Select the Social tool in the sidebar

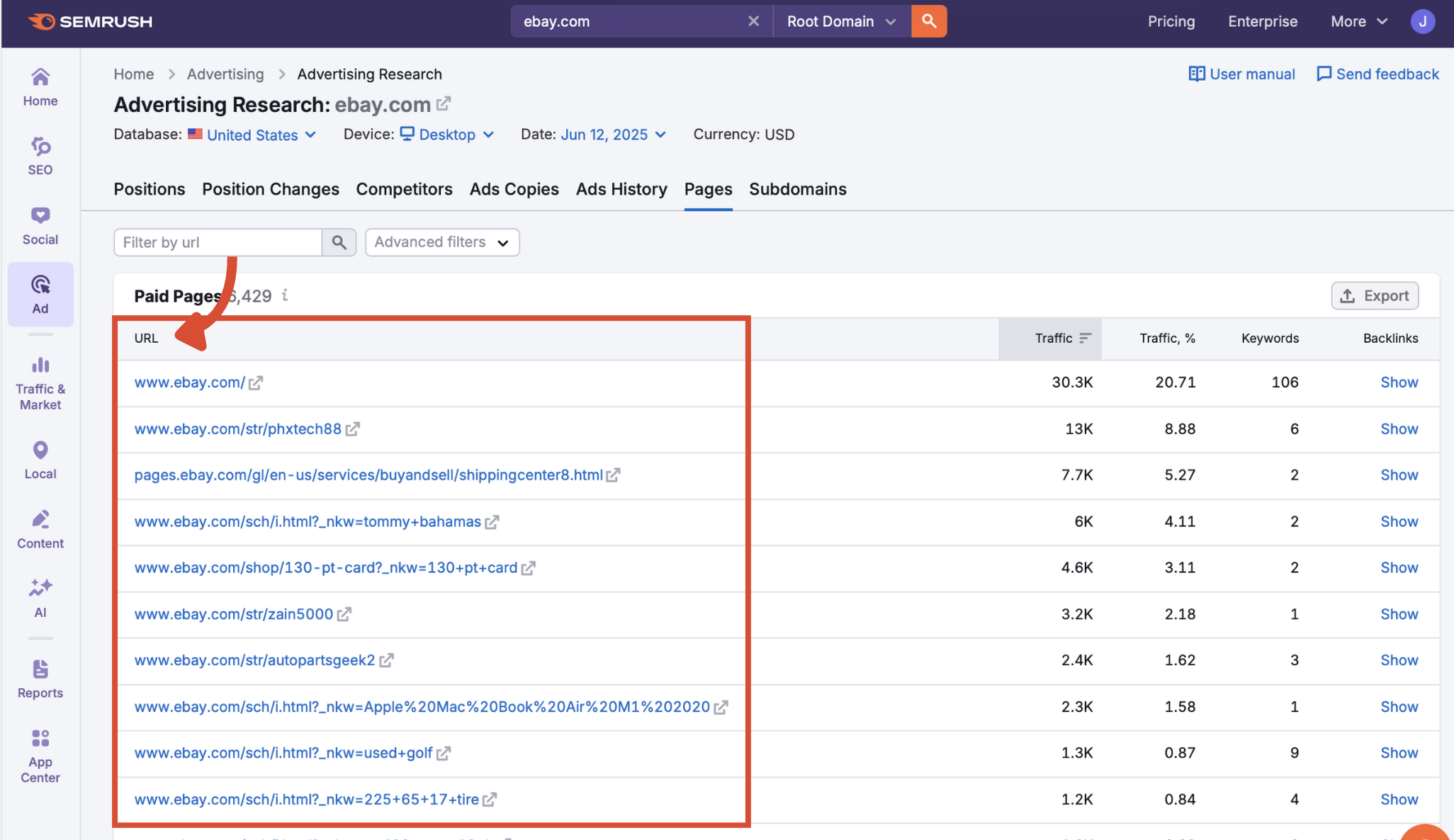(x=40, y=224)
